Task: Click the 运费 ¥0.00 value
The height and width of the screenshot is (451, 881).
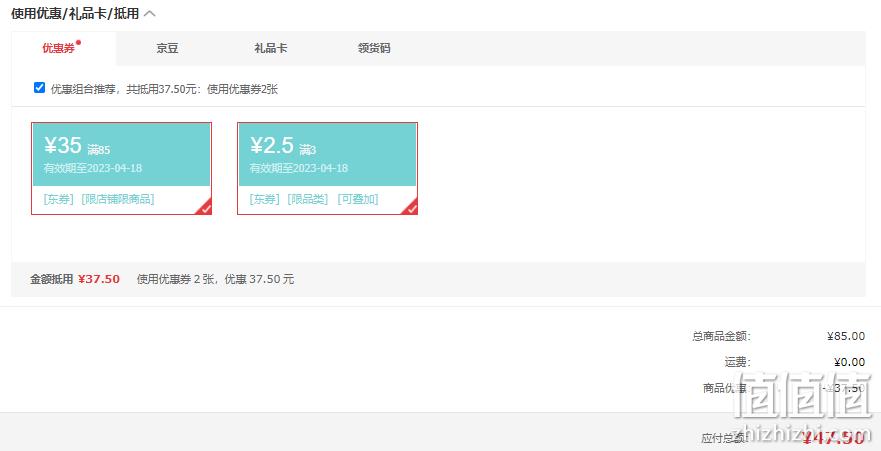Action: pos(850,362)
